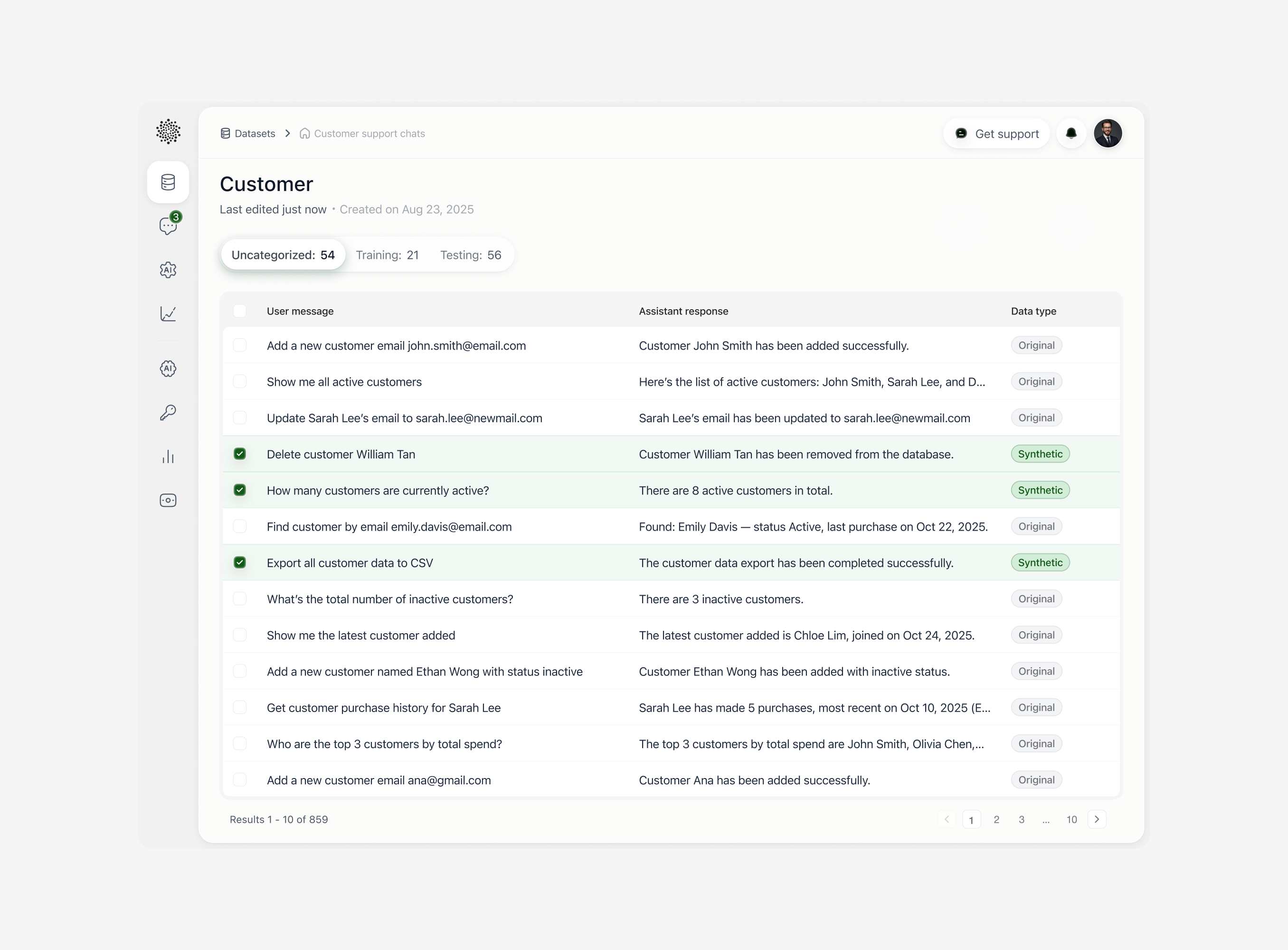Switch to the Training: 21 tab

(x=387, y=255)
